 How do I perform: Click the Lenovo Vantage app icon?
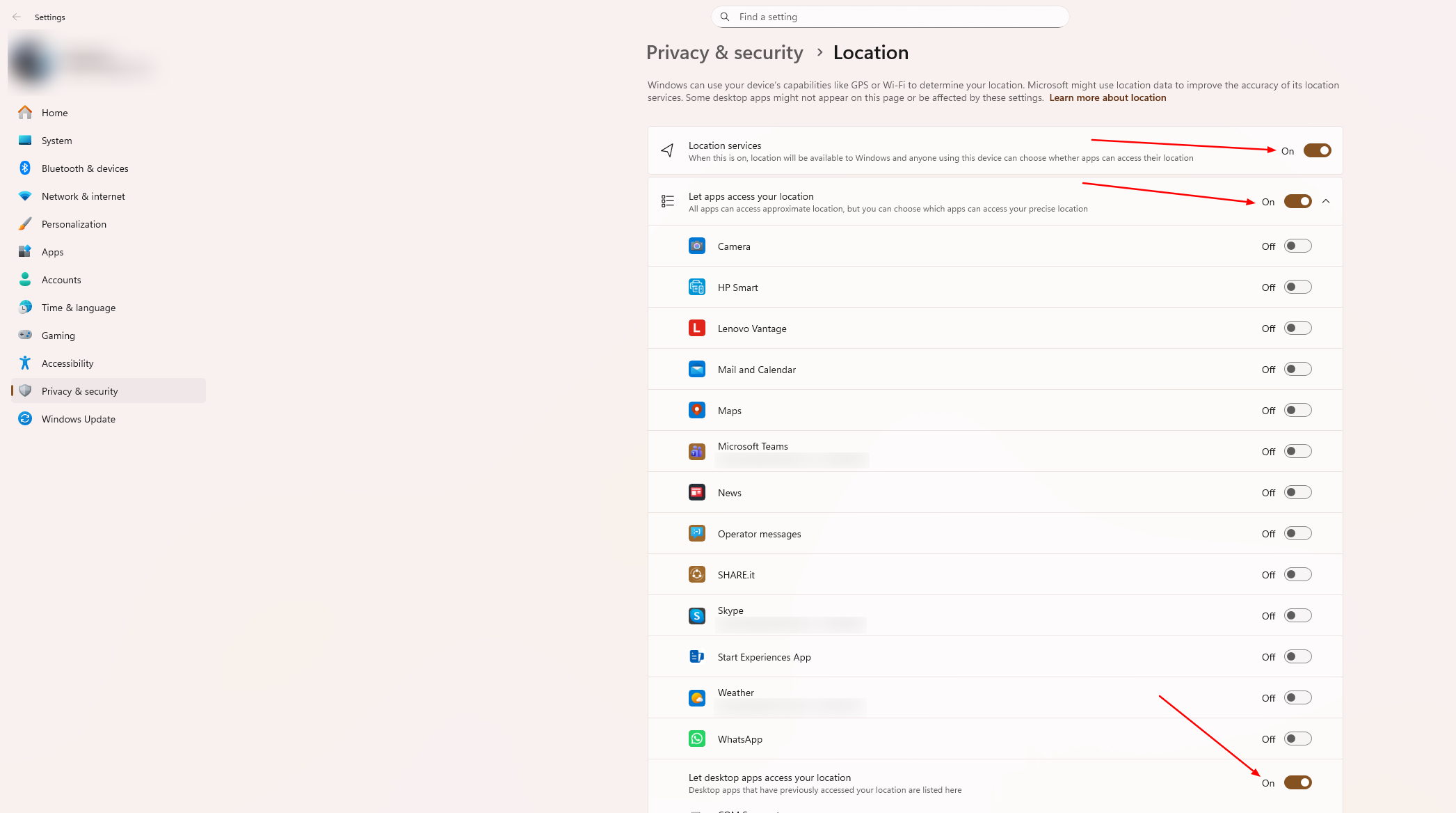[x=696, y=329]
